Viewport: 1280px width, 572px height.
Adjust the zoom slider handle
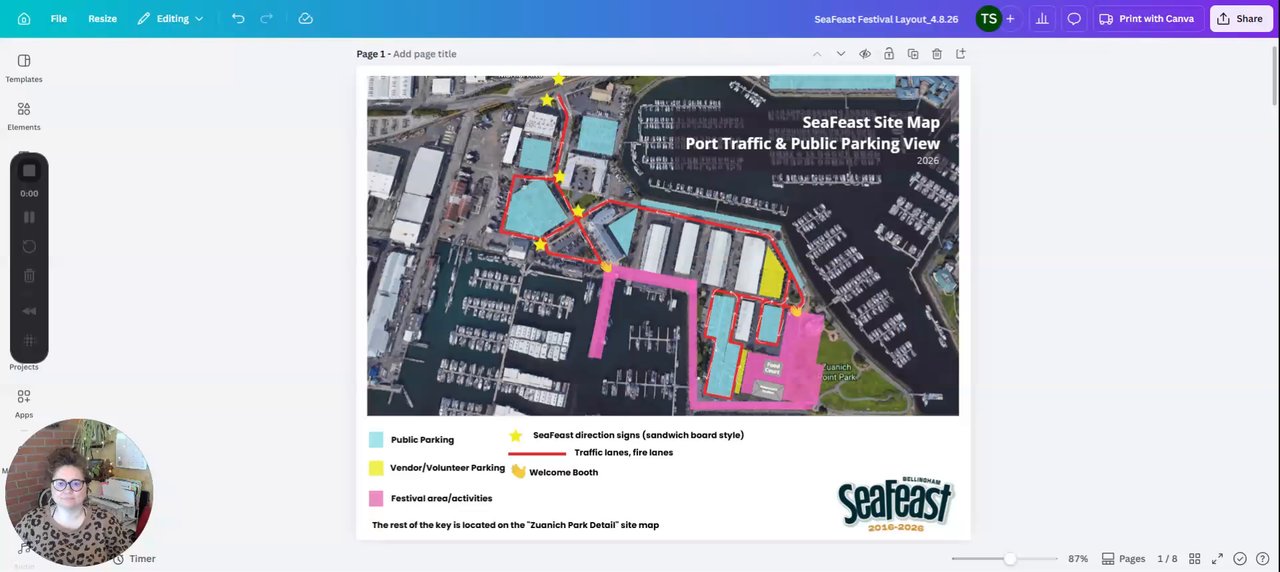point(1010,559)
